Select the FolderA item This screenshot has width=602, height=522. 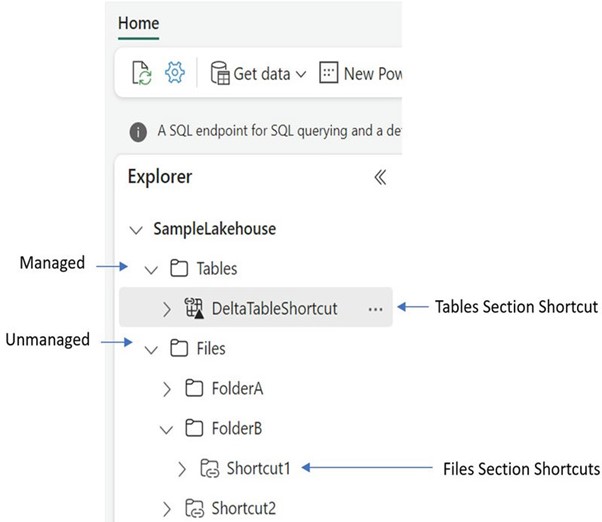237,388
